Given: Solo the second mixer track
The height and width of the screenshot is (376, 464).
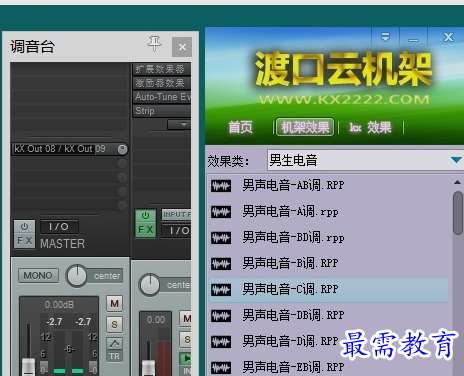Looking at the screenshot, I should pos(186,340).
